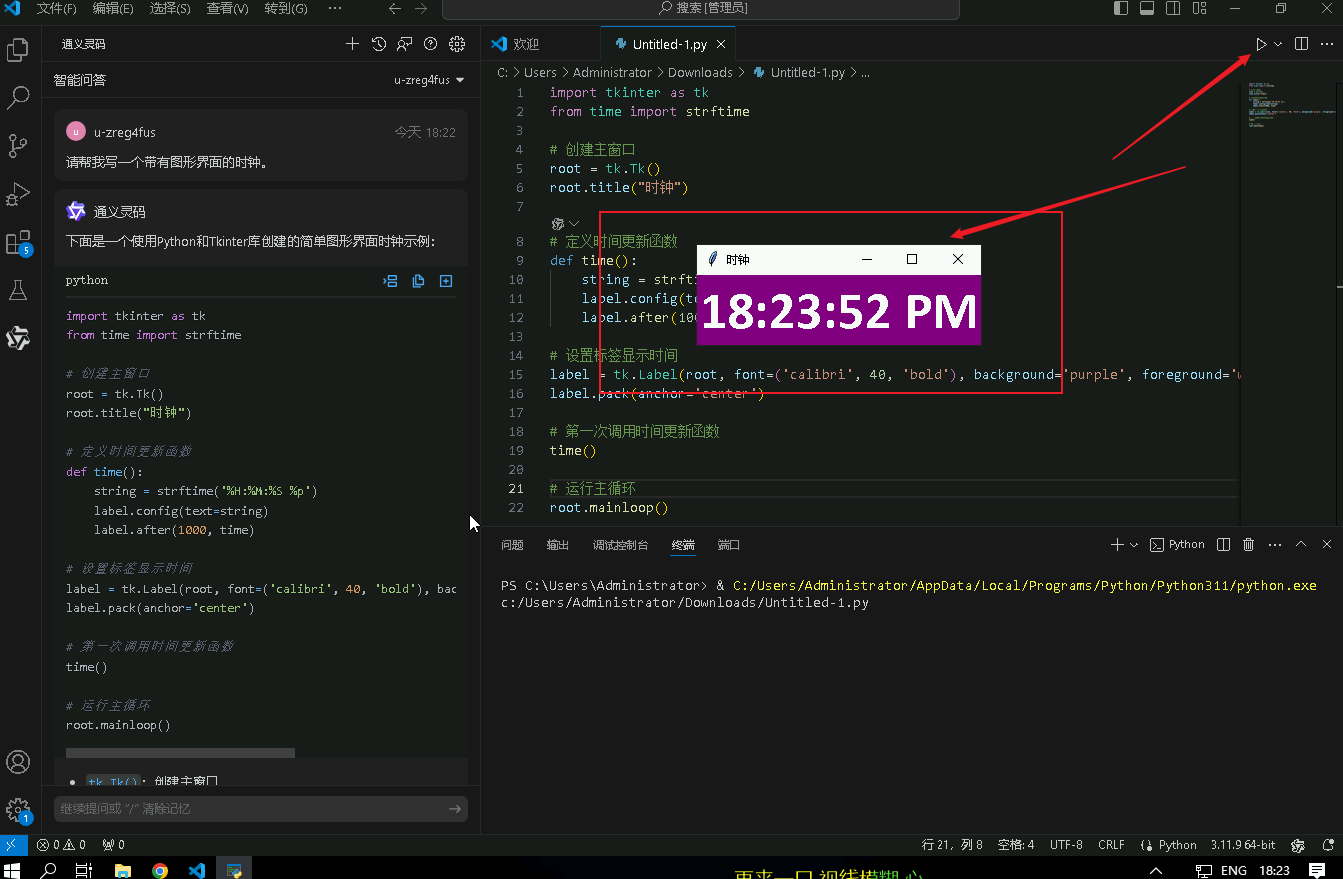Split the terminal pane
The image size is (1343, 879).
pos(1223,545)
